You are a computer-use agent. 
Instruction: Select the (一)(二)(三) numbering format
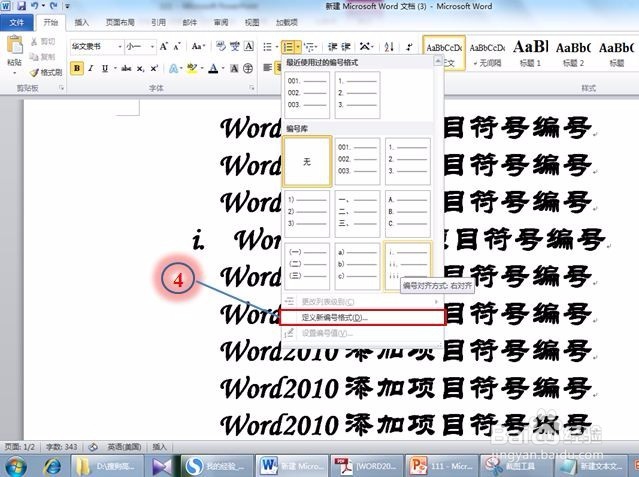point(307,266)
